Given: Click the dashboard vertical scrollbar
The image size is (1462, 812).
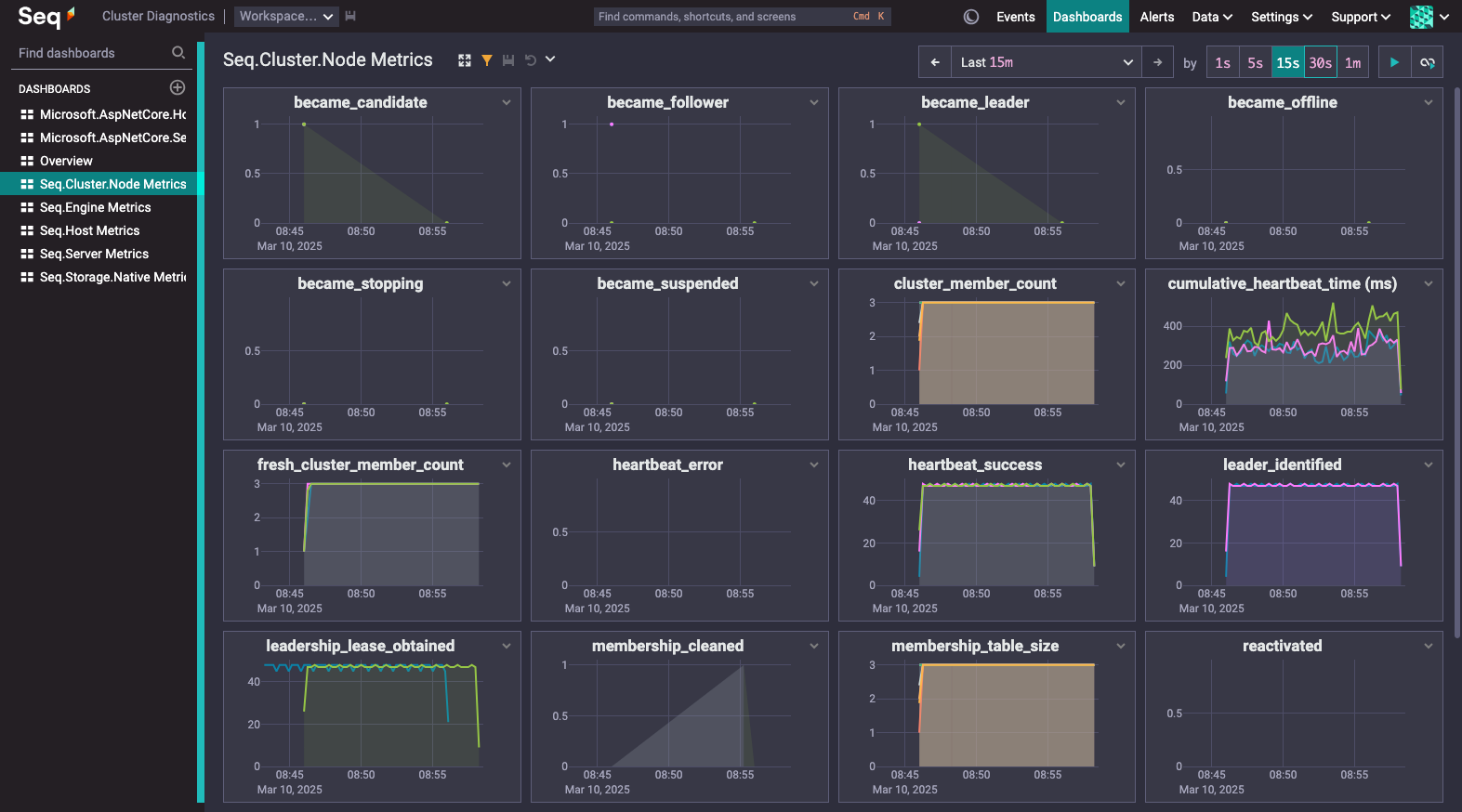Looking at the screenshot, I should pos(1456,362).
